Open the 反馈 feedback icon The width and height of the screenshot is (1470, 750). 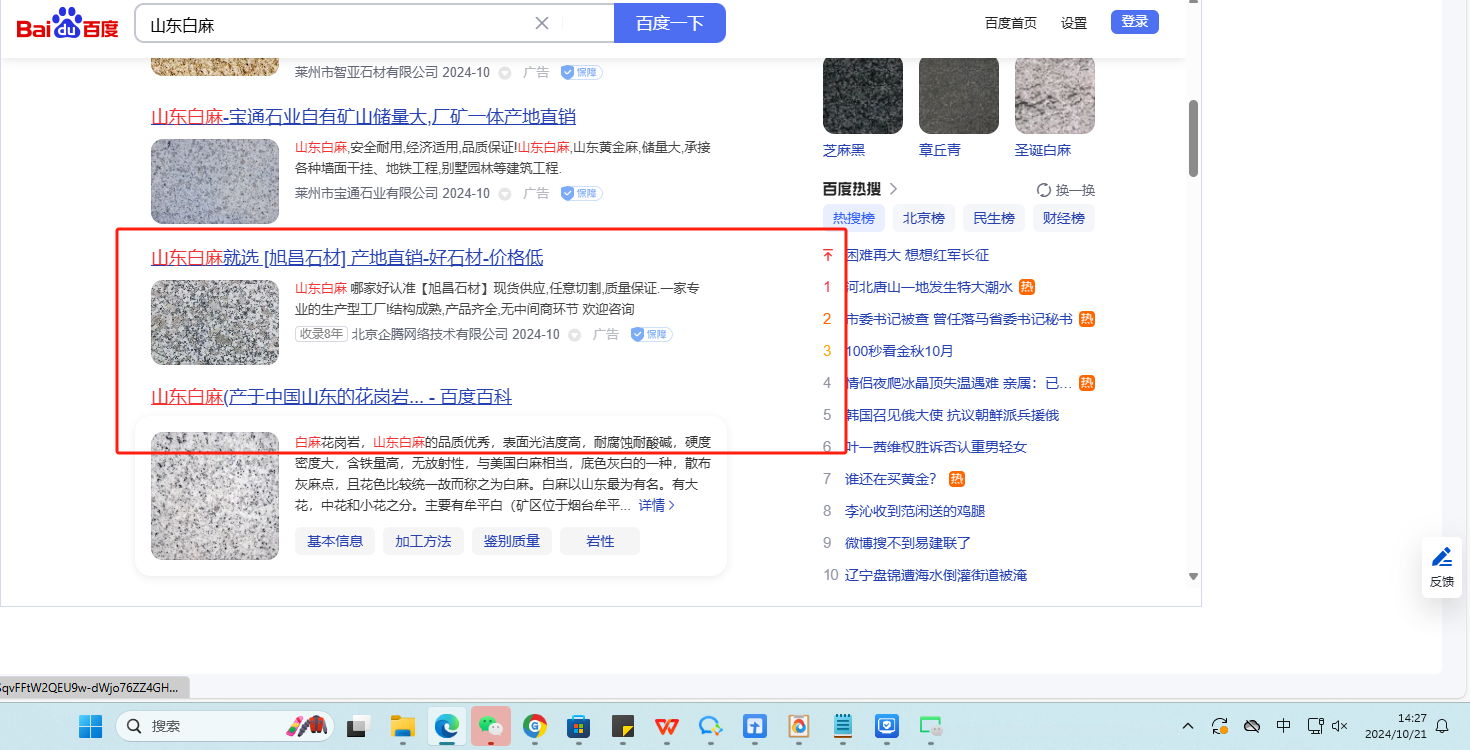tap(1441, 566)
